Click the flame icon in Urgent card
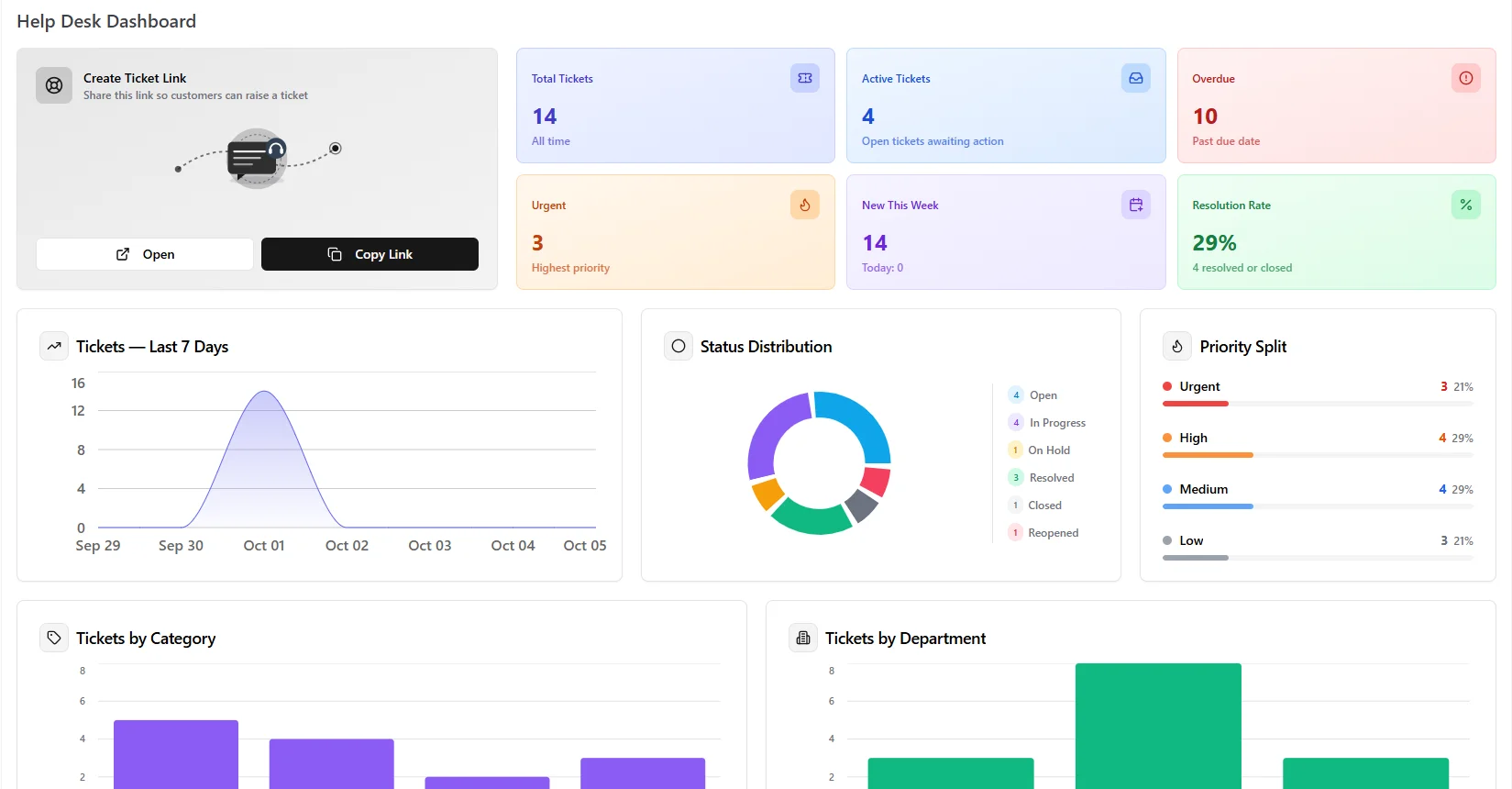 [805, 205]
